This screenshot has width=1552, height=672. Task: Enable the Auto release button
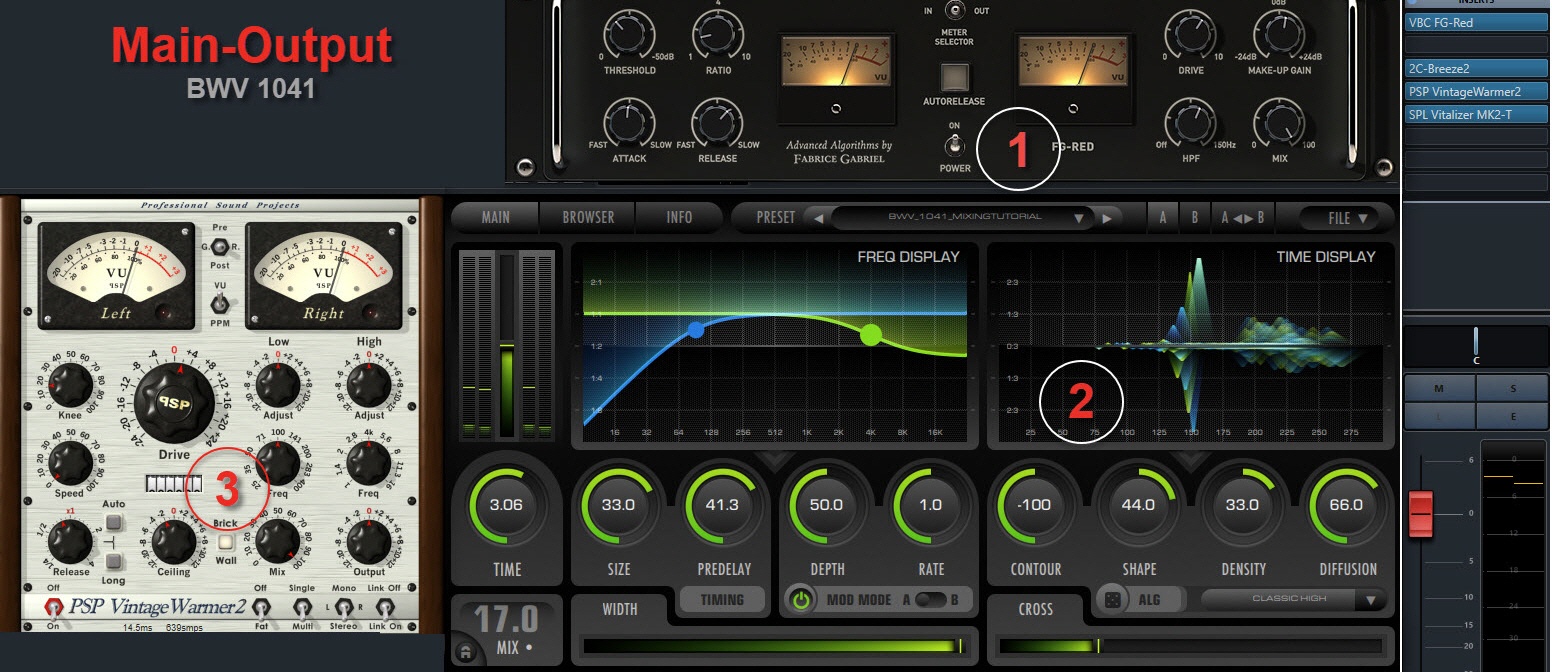pyautogui.click(x=115, y=523)
